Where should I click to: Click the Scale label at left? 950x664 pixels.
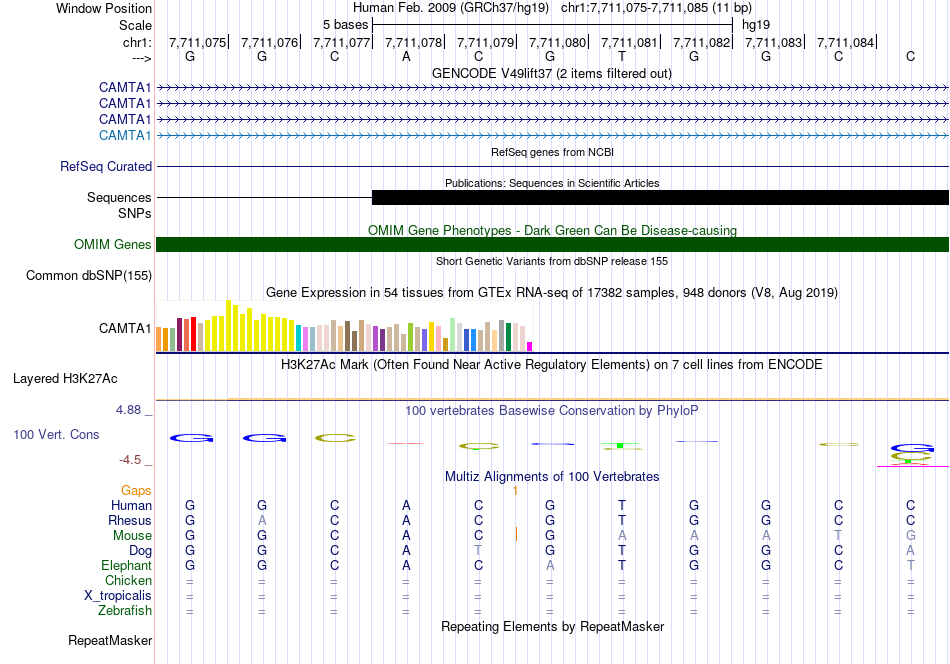click(x=135, y=25)
